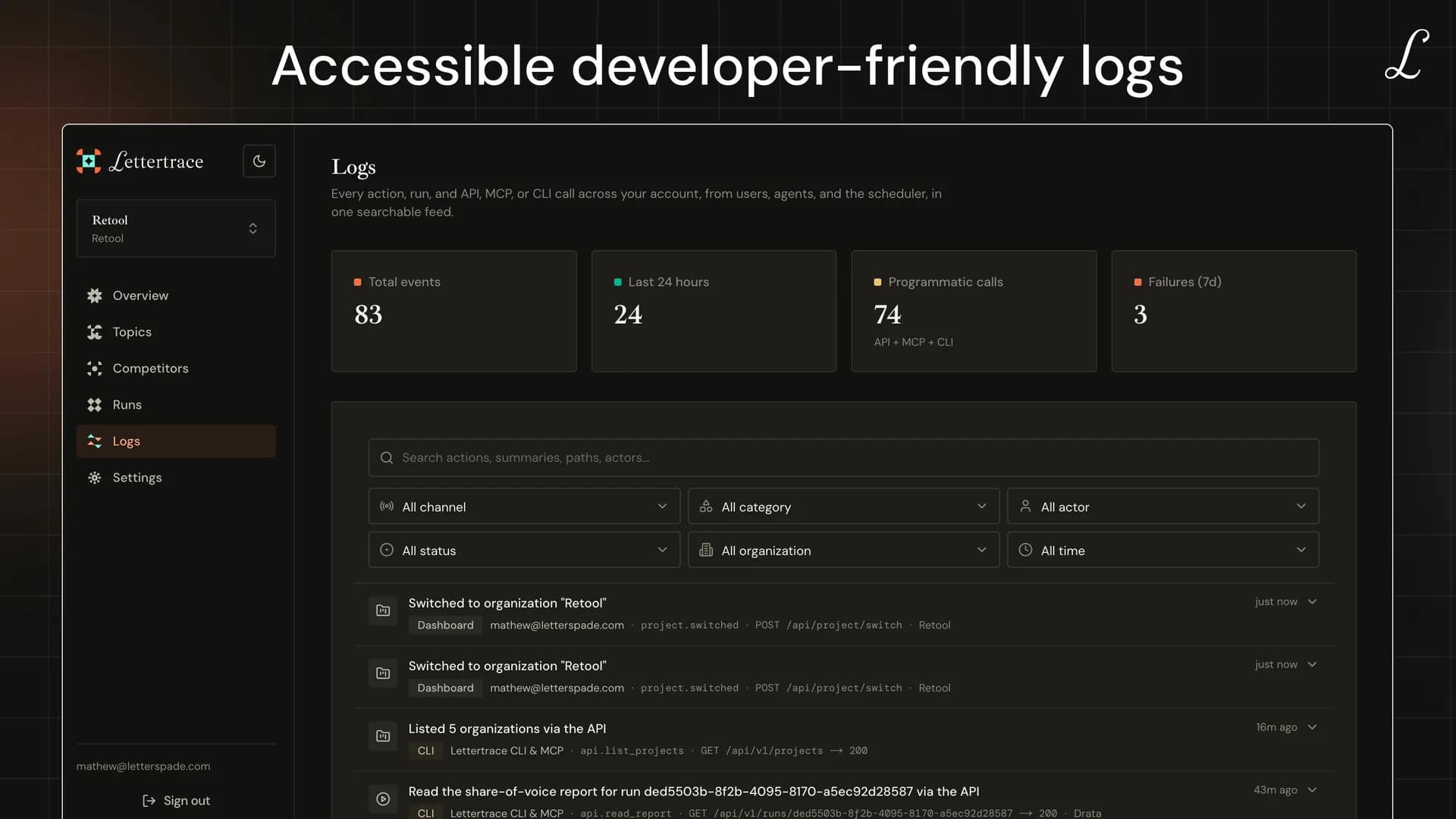Click the script L logo top right
The width and height of the screenshot is (1456, 819).
[1407, 55]
